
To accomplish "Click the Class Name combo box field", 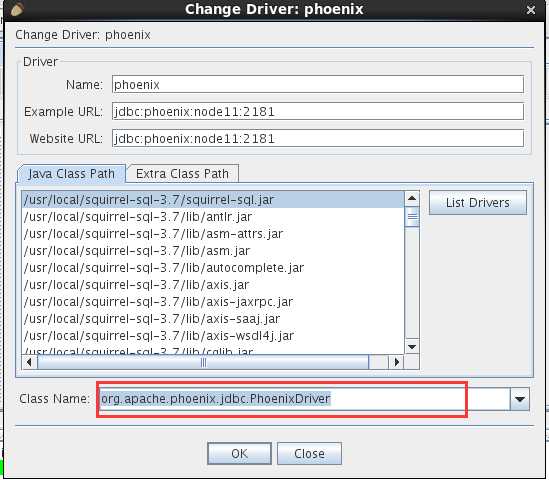I will tap(304, 399).
